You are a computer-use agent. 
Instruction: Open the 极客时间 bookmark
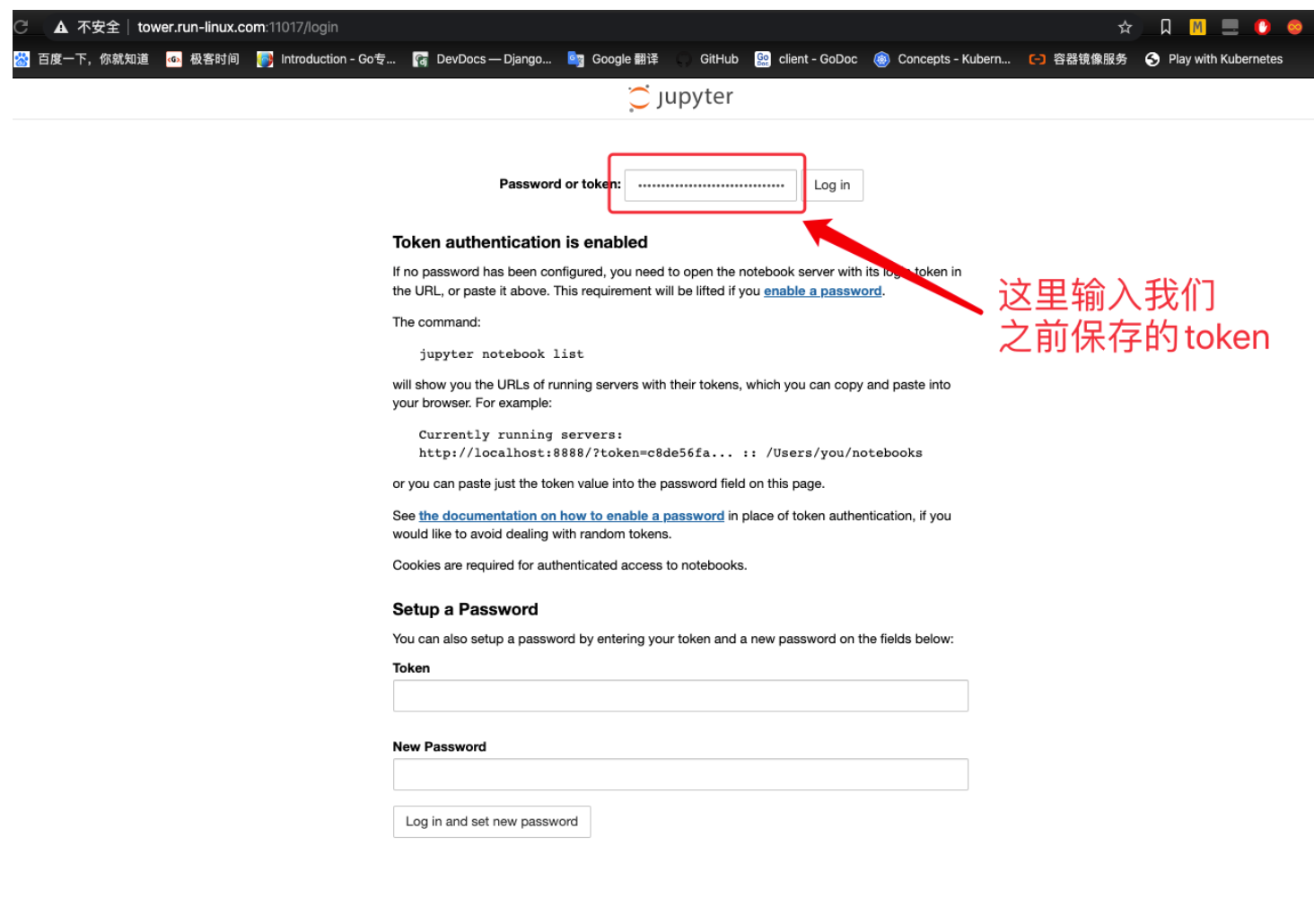coord(203,59)
